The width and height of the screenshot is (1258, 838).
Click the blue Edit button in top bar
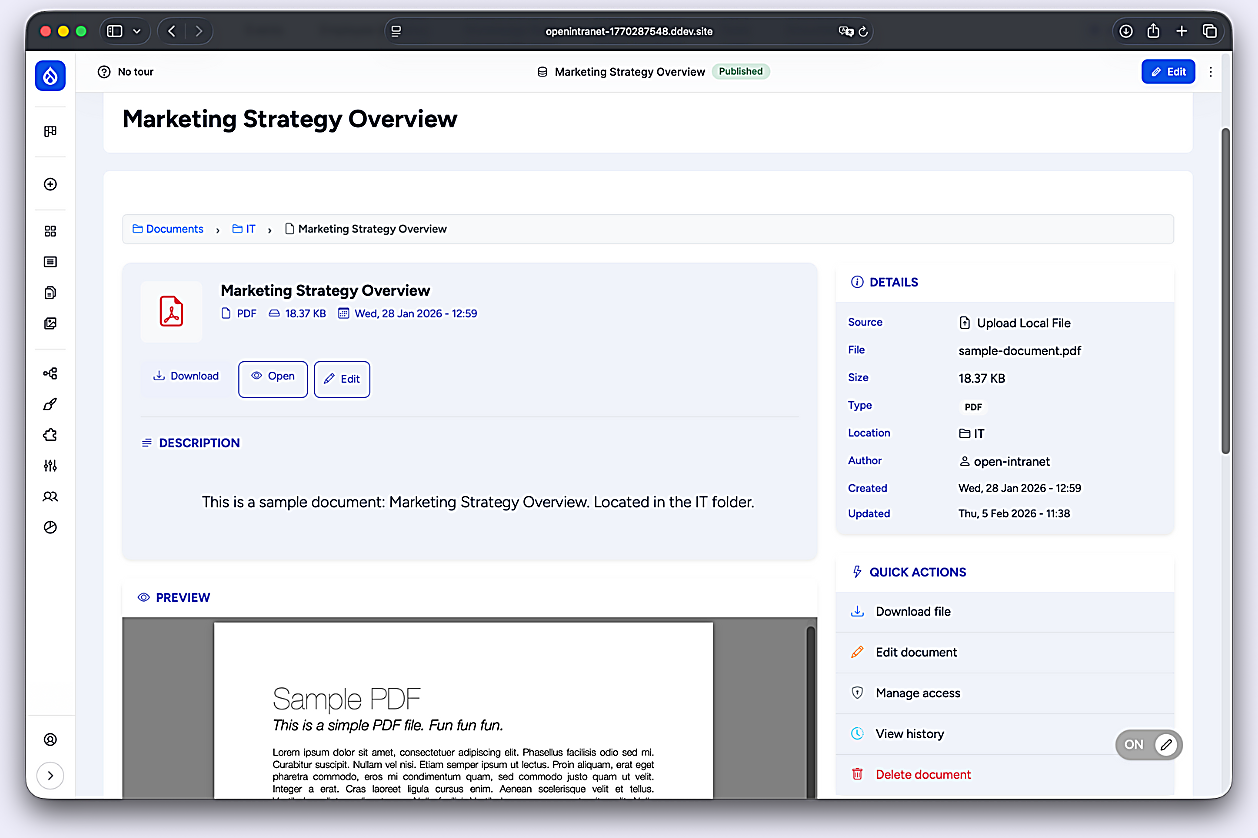[x=1168, y=72]
